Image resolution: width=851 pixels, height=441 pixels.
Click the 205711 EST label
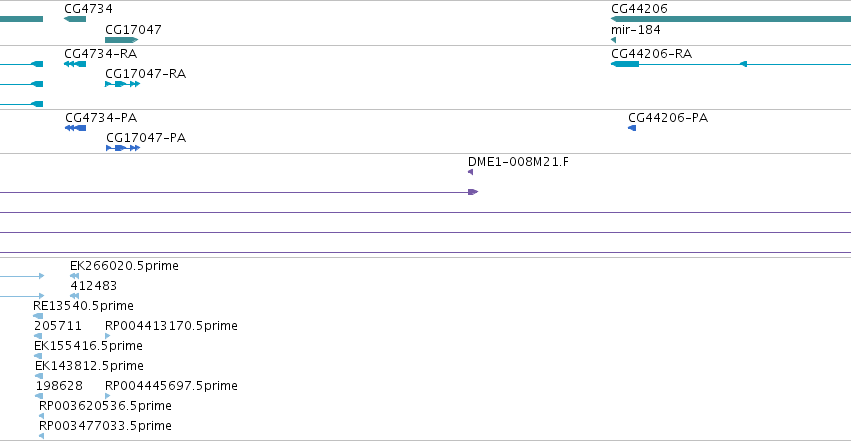[x=58, y=326]
